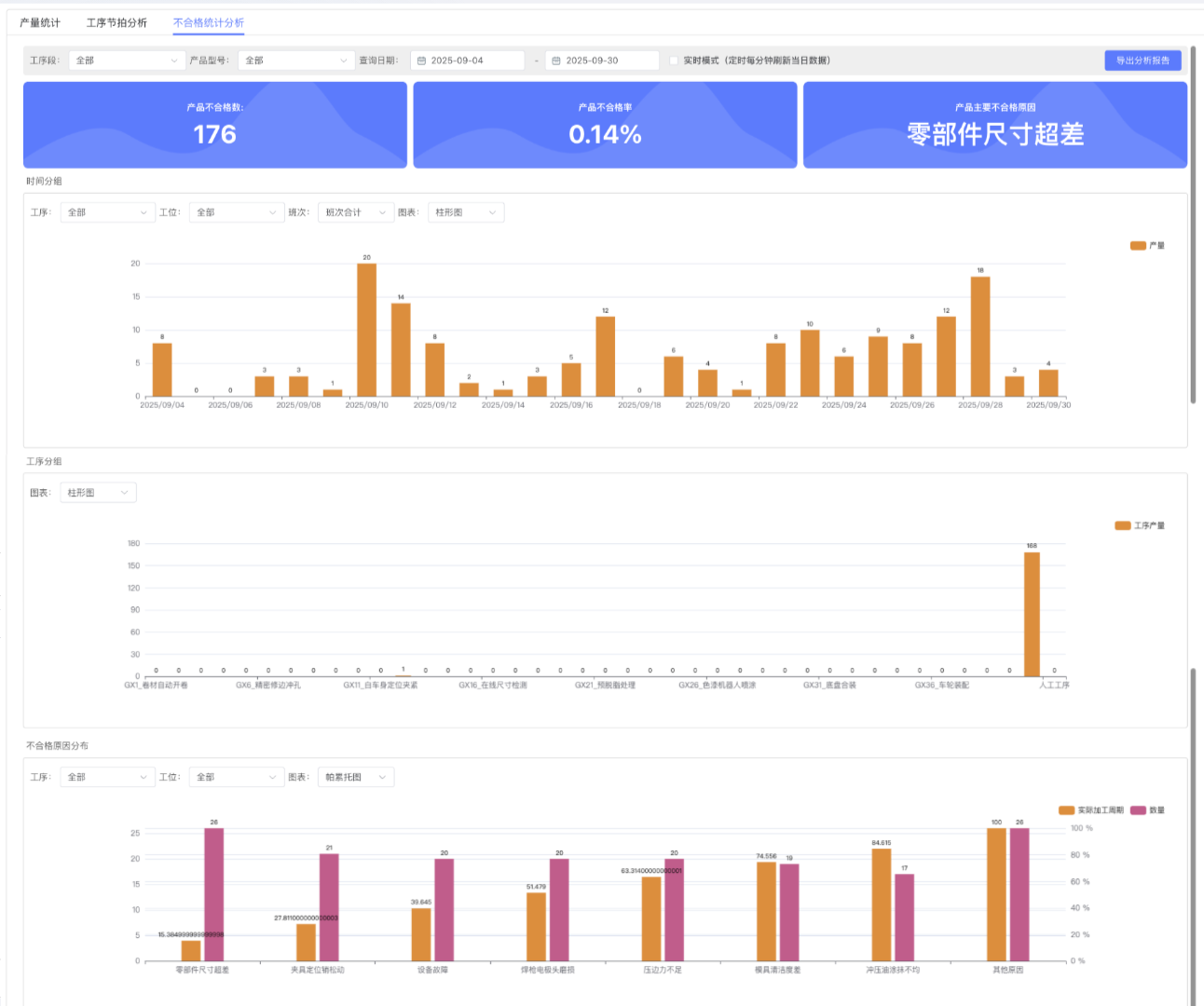The width and height of the screenshot is (1204, 1006).
Task: Toggle the 工序产量 legend item
Action: pyautogui.click(x=1140, y=526)
